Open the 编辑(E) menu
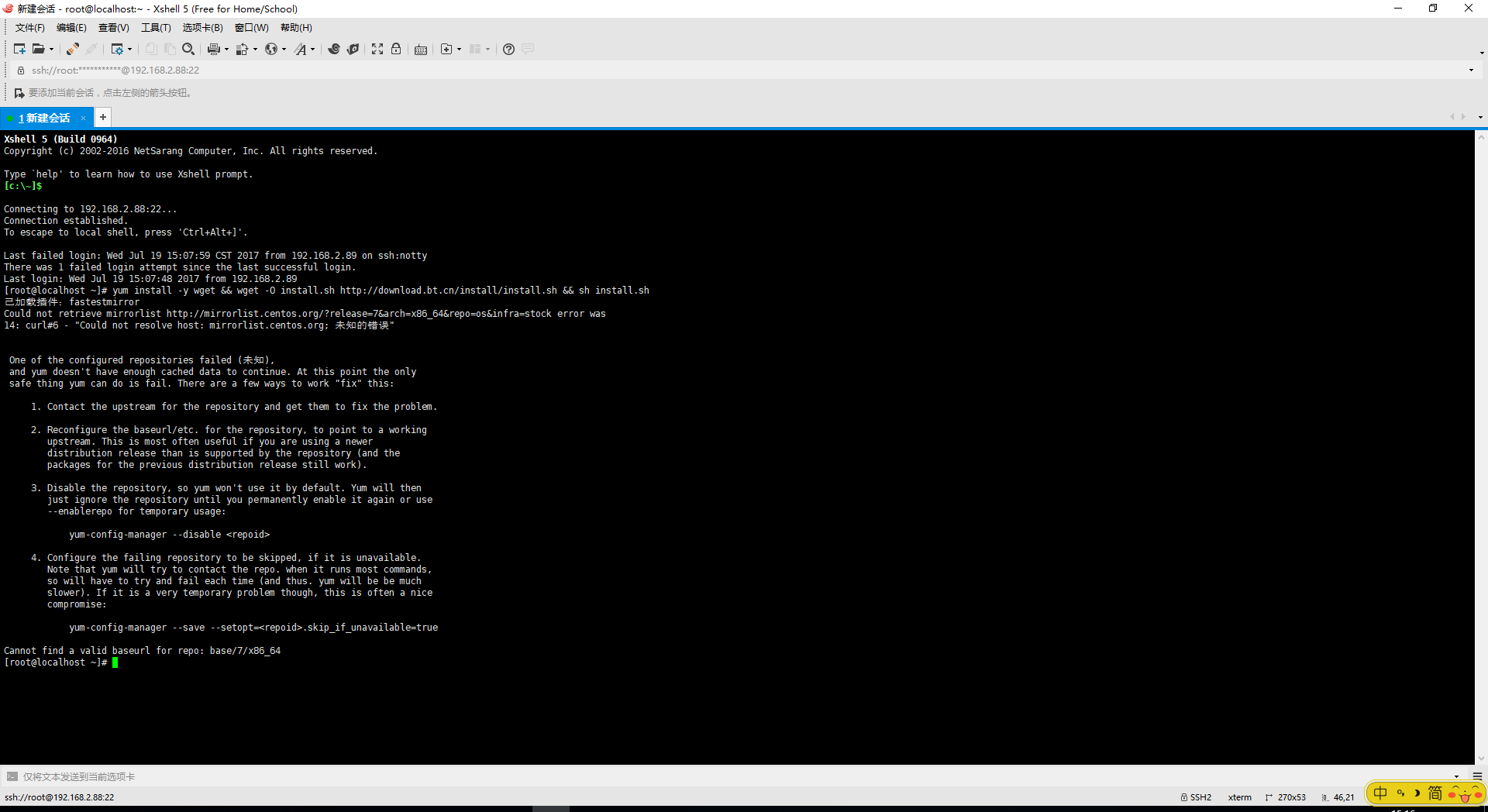The height and width of the screenshot is (812, 1488). pyautogui.click(x=71, y=28)
